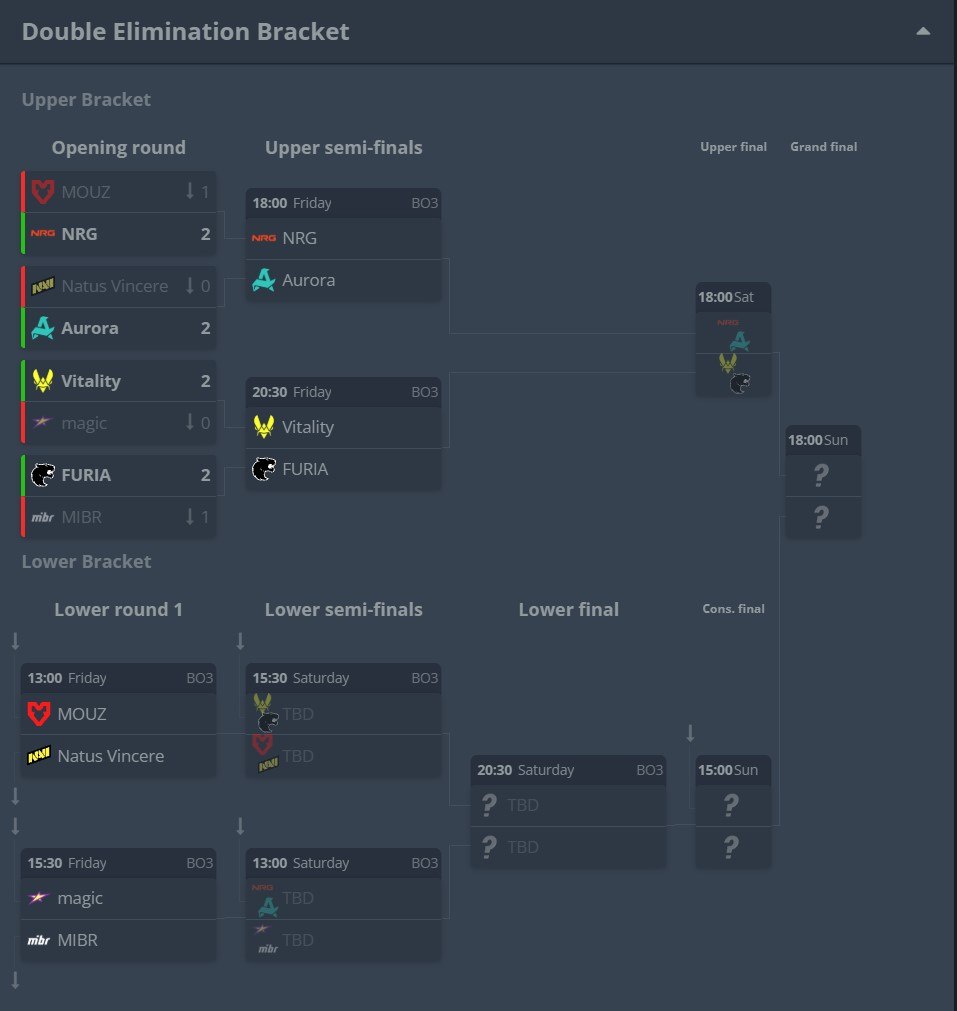
Task: Click the MOUZ logo in Opening round
Action: coord(43,191)
